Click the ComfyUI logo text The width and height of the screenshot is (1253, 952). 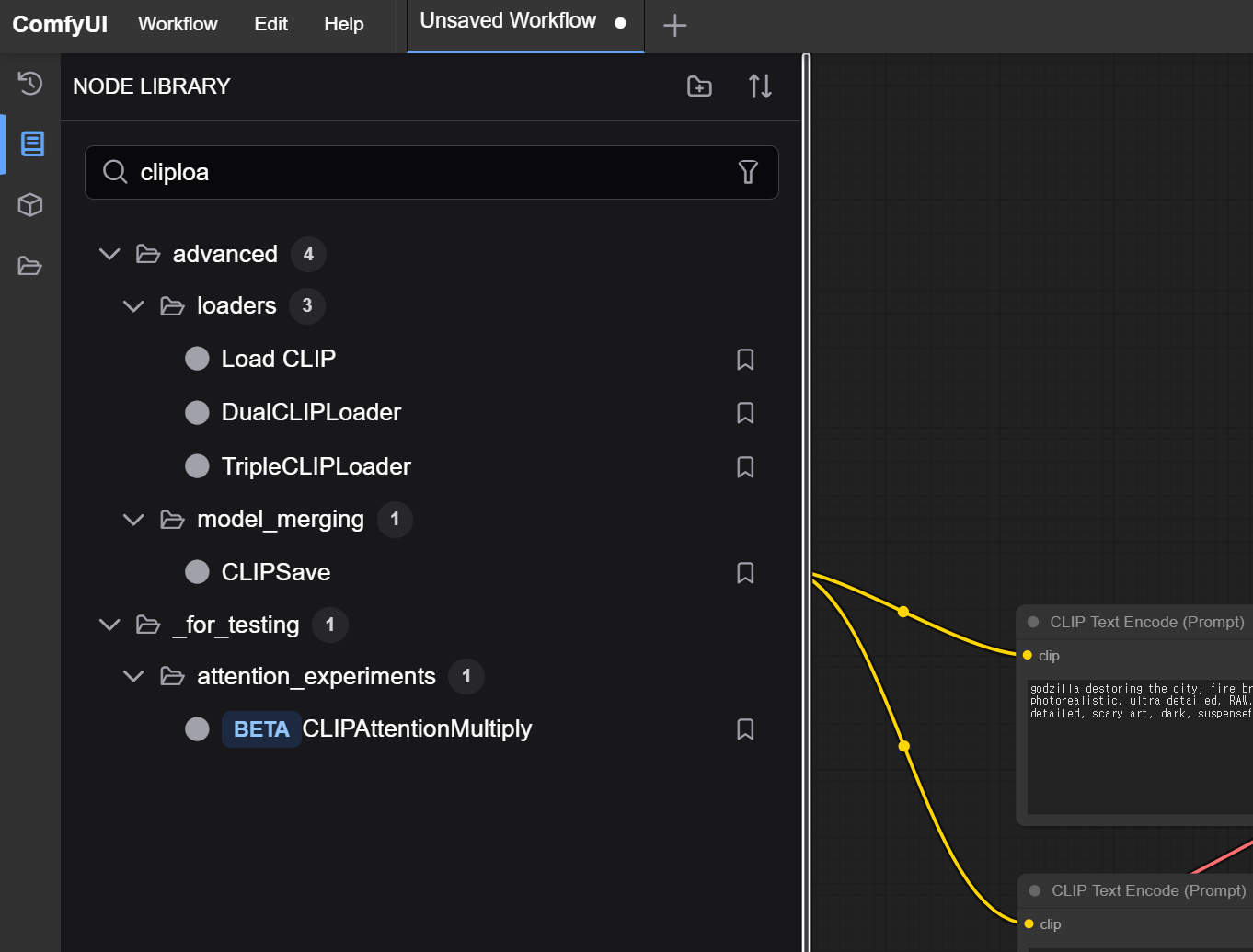[x=60, y=24]
